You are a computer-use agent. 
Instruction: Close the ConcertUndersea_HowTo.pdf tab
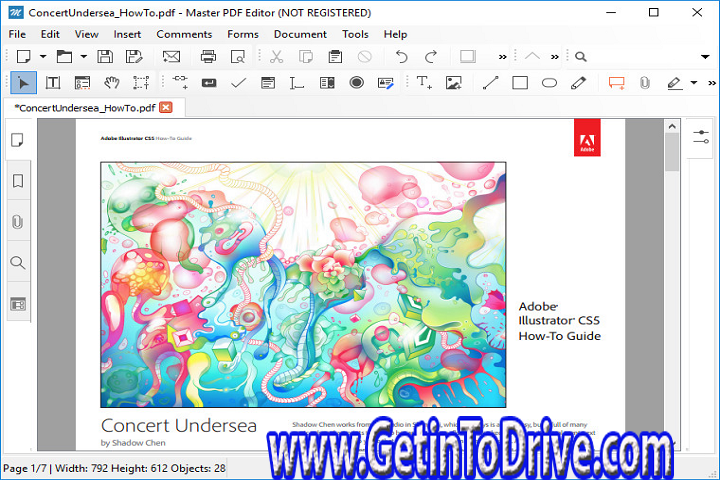(165, 107)
